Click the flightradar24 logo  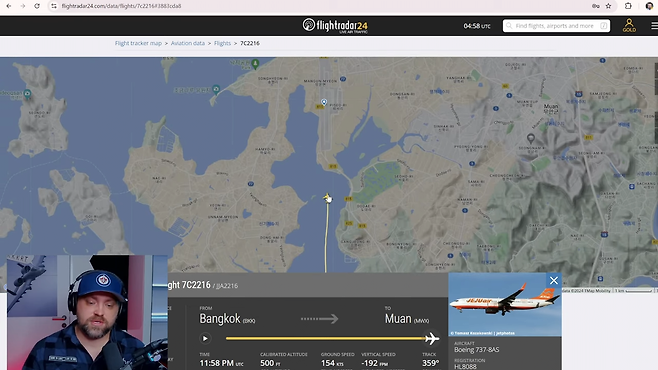[335, 26]
